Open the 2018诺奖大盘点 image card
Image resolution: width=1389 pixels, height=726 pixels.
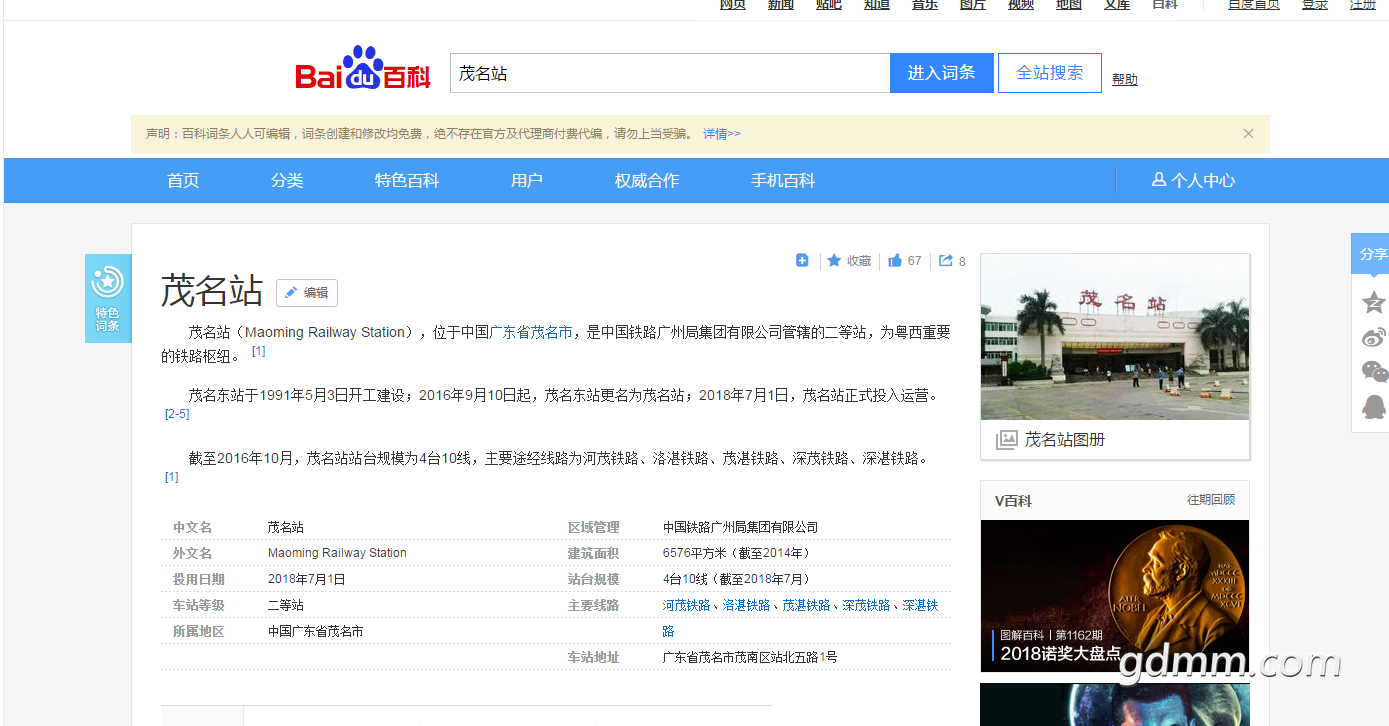pyautogui.click(x=1115, y=596)
